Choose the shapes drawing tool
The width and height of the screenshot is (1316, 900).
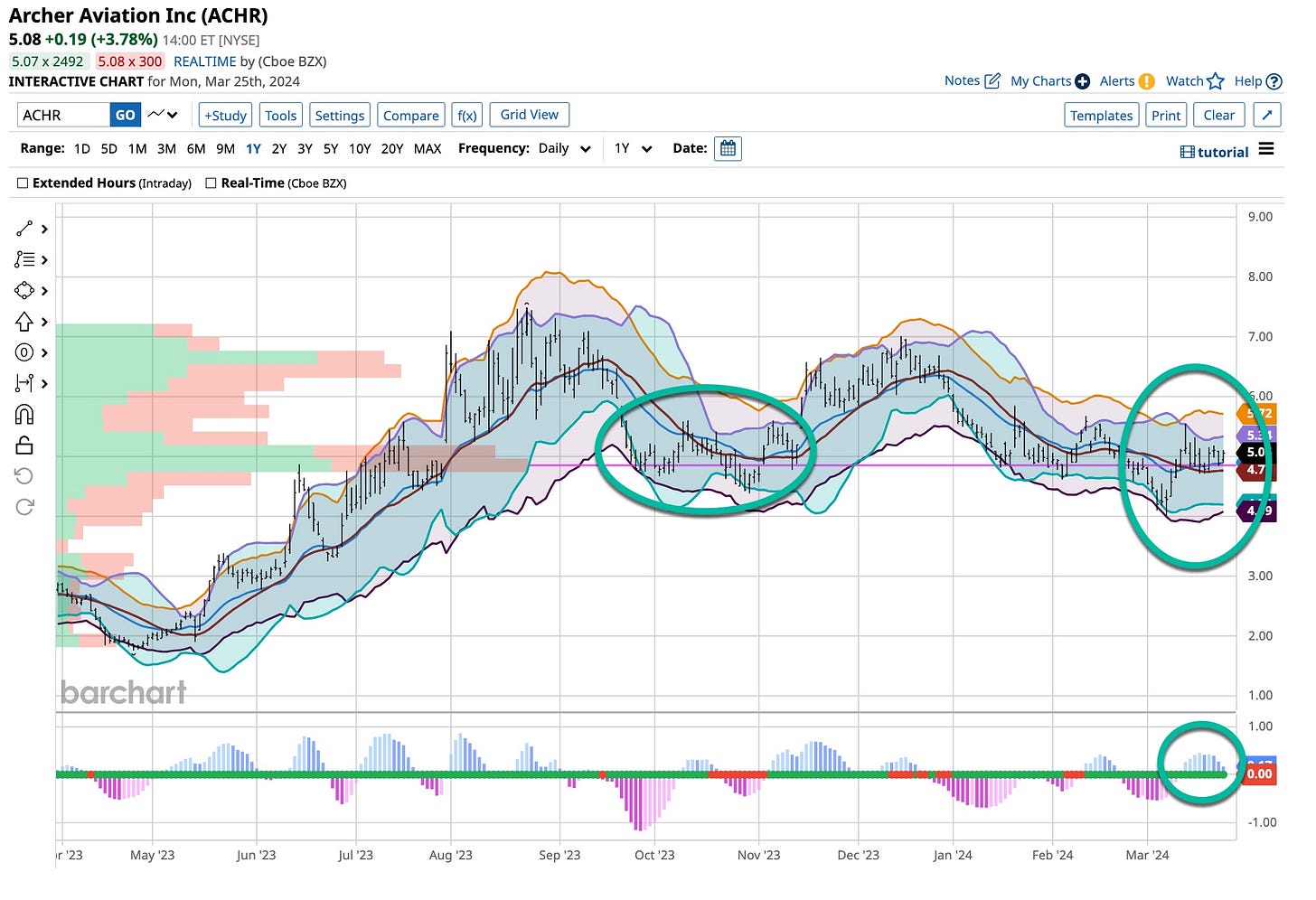pyautogui.click(x=24, y=290)
